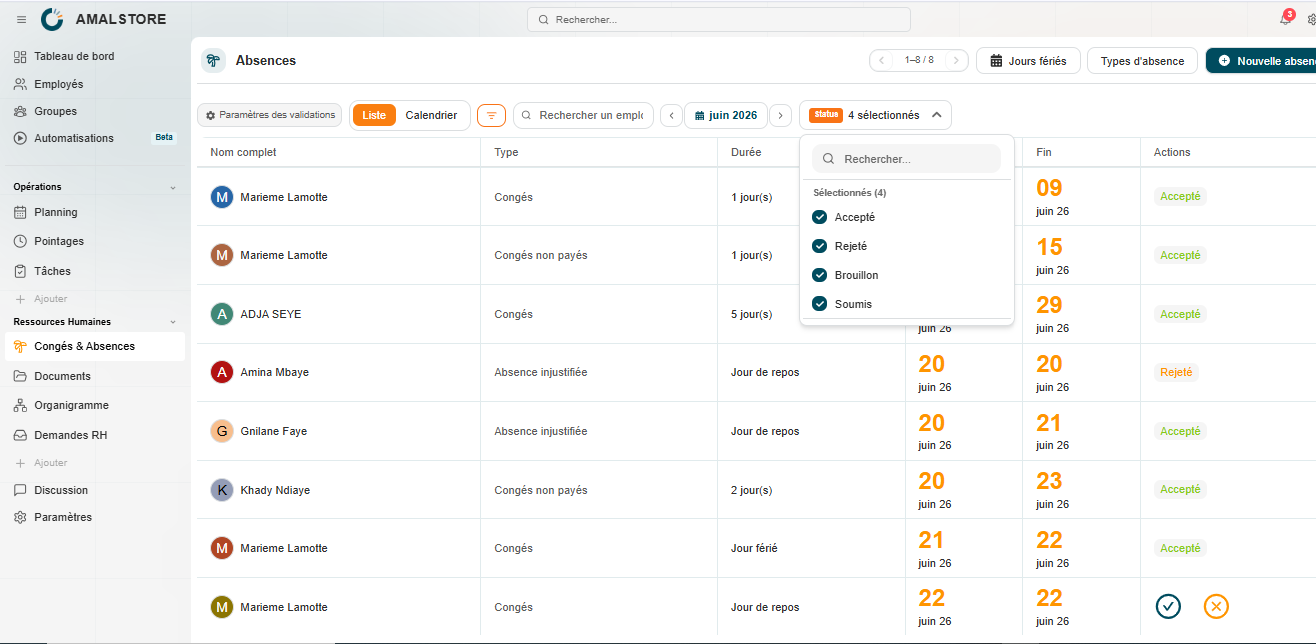Screen dimensions: 1316x644
Task: Reject pending request with orange X icon
Action: (1216, 606)
